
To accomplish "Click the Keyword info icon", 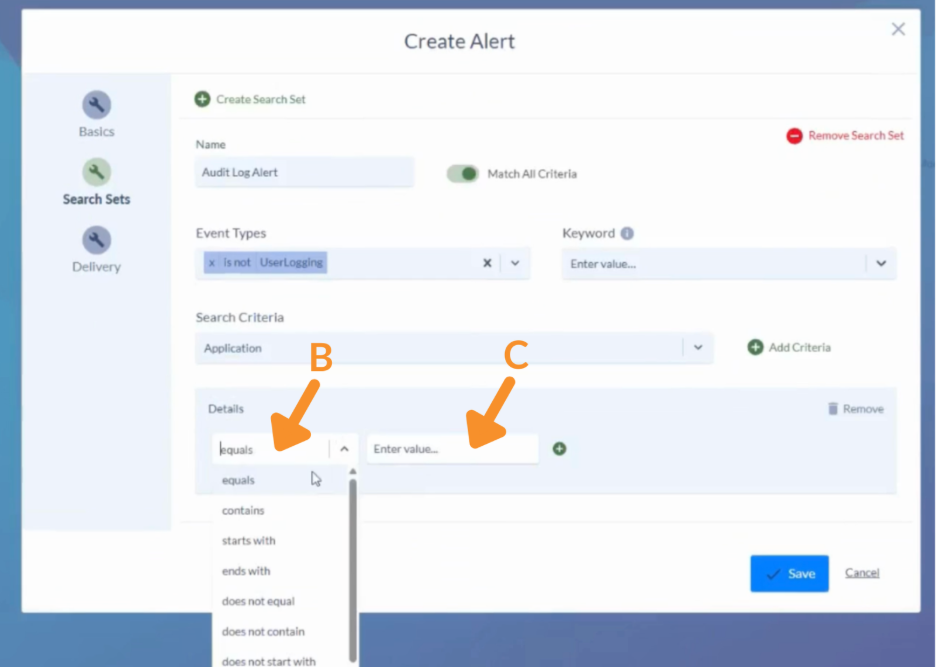I will tap(627, 233).
